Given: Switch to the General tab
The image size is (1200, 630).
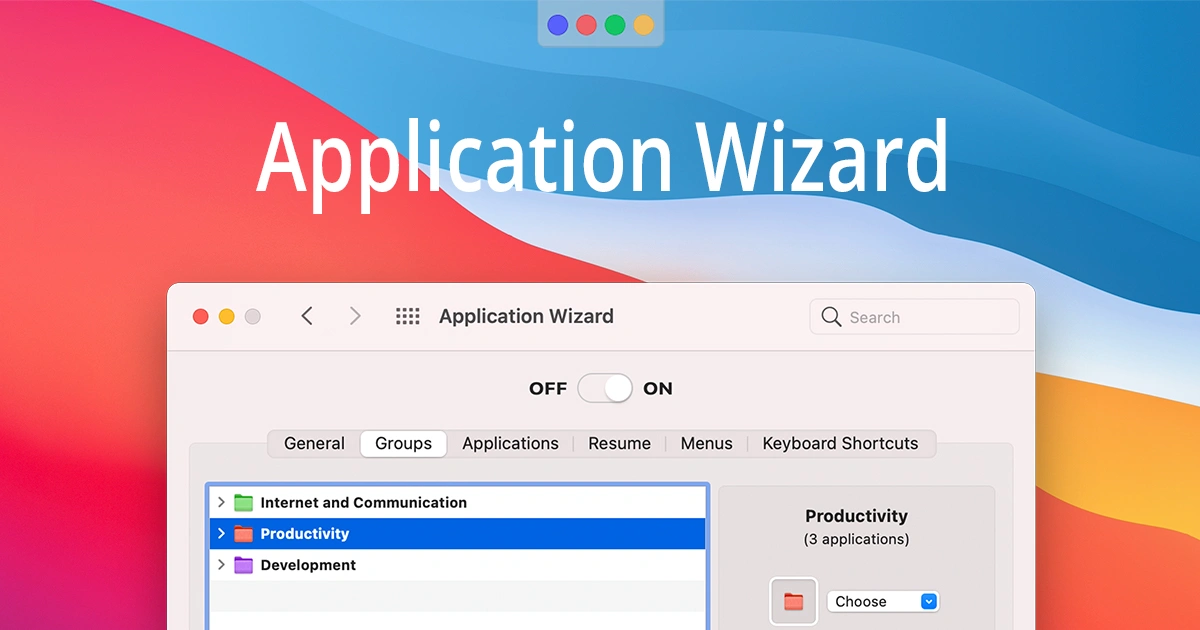Looking at the screenshot, I should coord(314,443).
